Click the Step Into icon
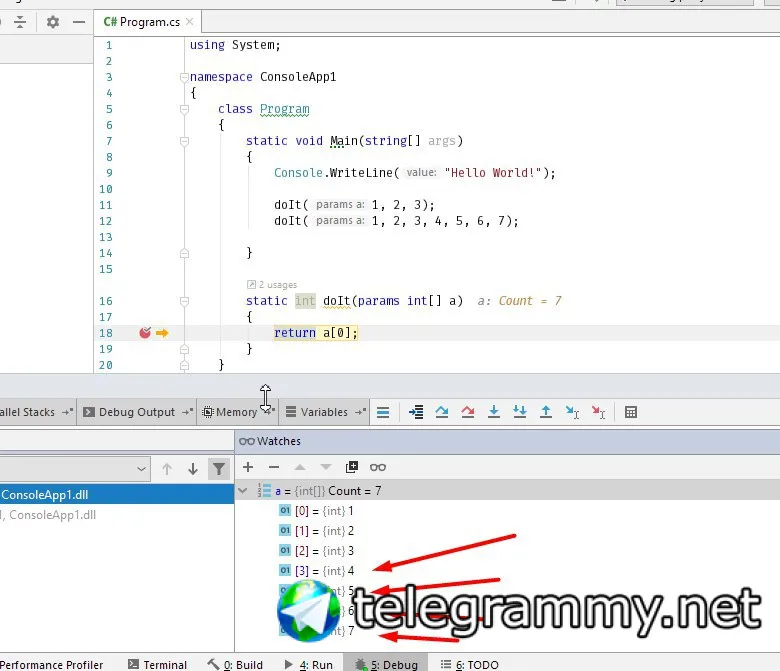The image size is (780, 671). point(493,412)
